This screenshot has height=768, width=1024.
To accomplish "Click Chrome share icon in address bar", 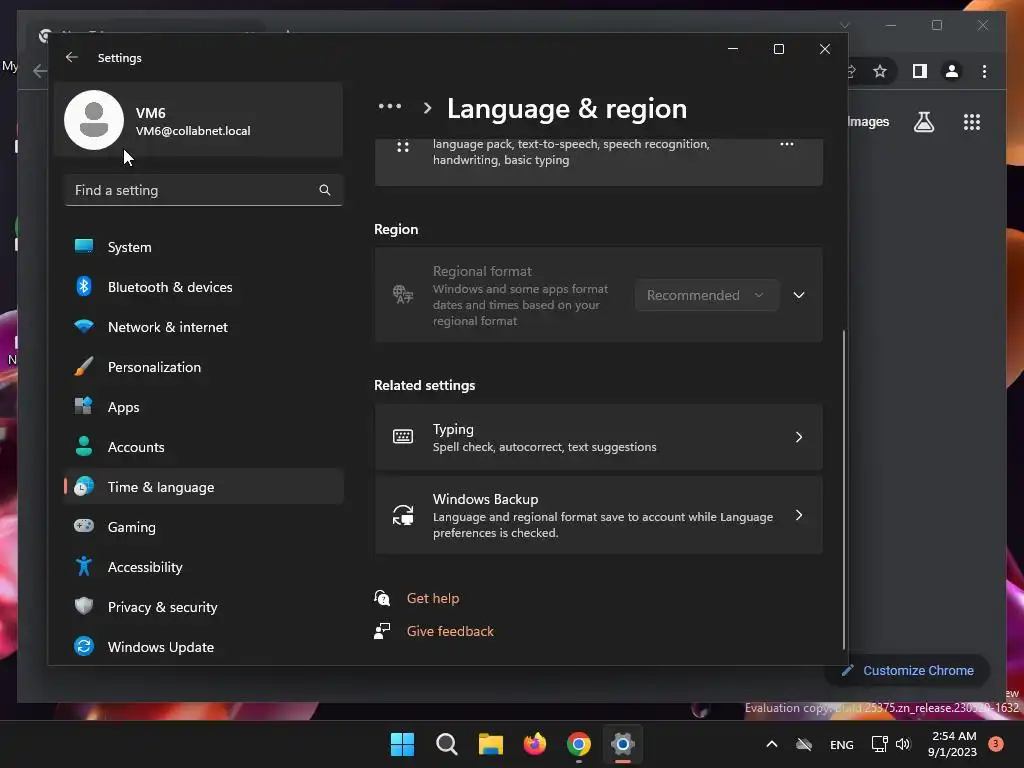I will click(x=851, y=71).
